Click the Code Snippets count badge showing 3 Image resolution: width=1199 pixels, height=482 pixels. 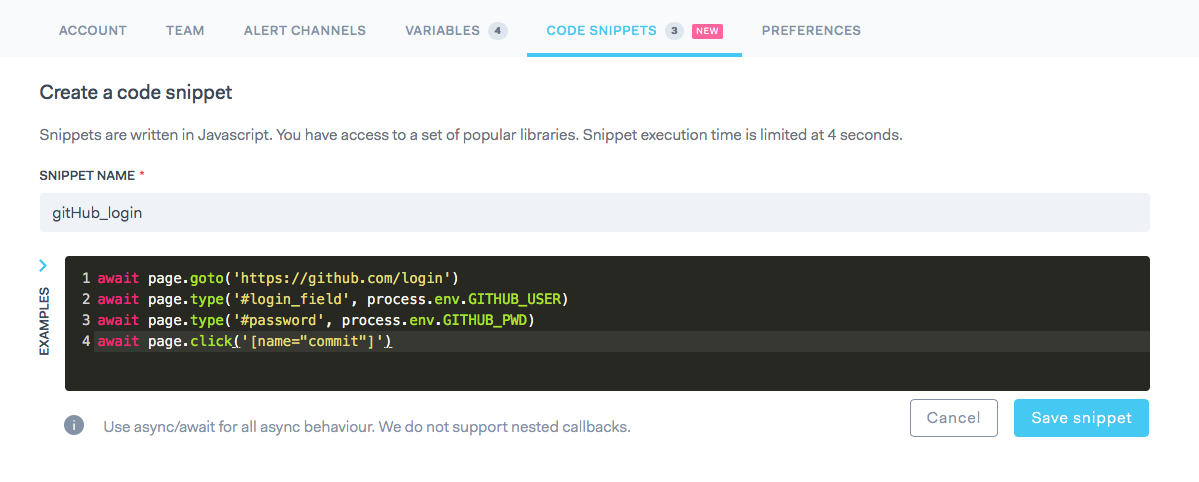click(674, 31)
